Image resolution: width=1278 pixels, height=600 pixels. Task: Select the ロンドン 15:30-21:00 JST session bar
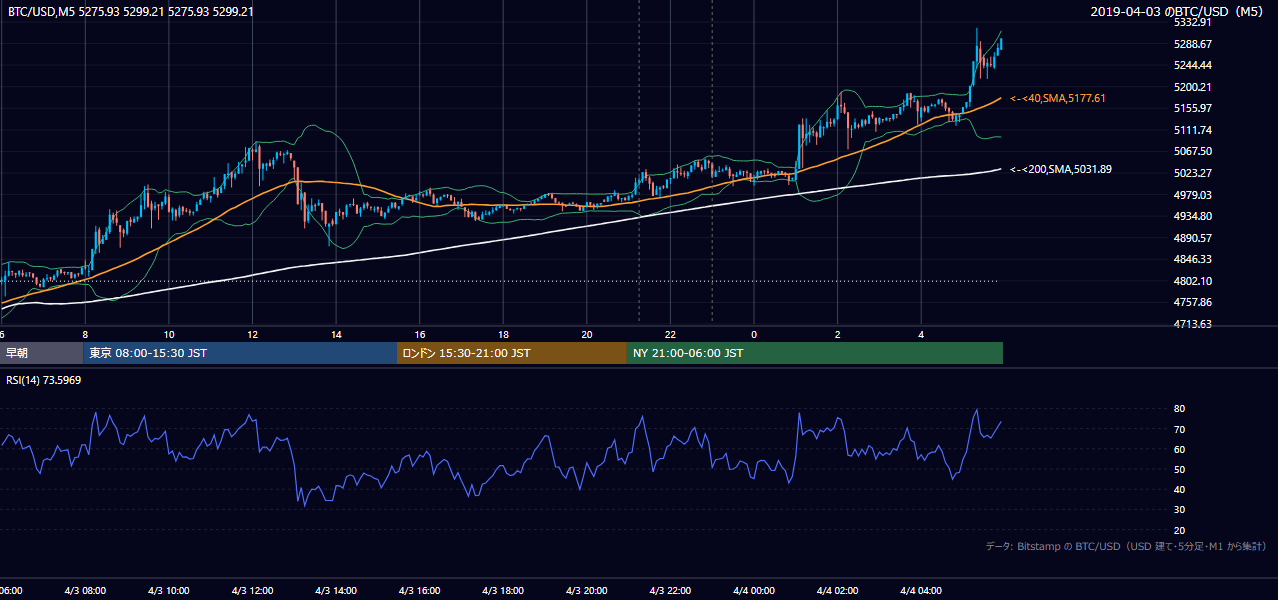point(512,353)
